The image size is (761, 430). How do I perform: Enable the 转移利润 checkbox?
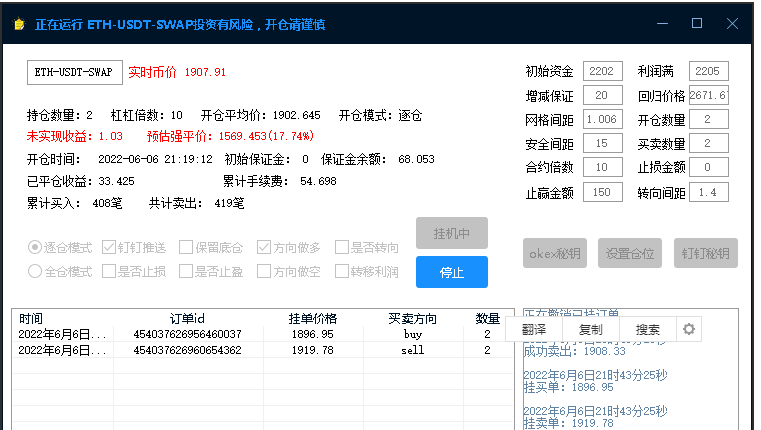coord(342,271)
